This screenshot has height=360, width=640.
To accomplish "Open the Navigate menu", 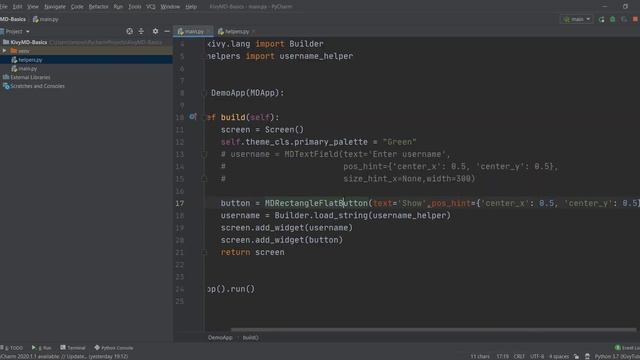I will 55,7.
